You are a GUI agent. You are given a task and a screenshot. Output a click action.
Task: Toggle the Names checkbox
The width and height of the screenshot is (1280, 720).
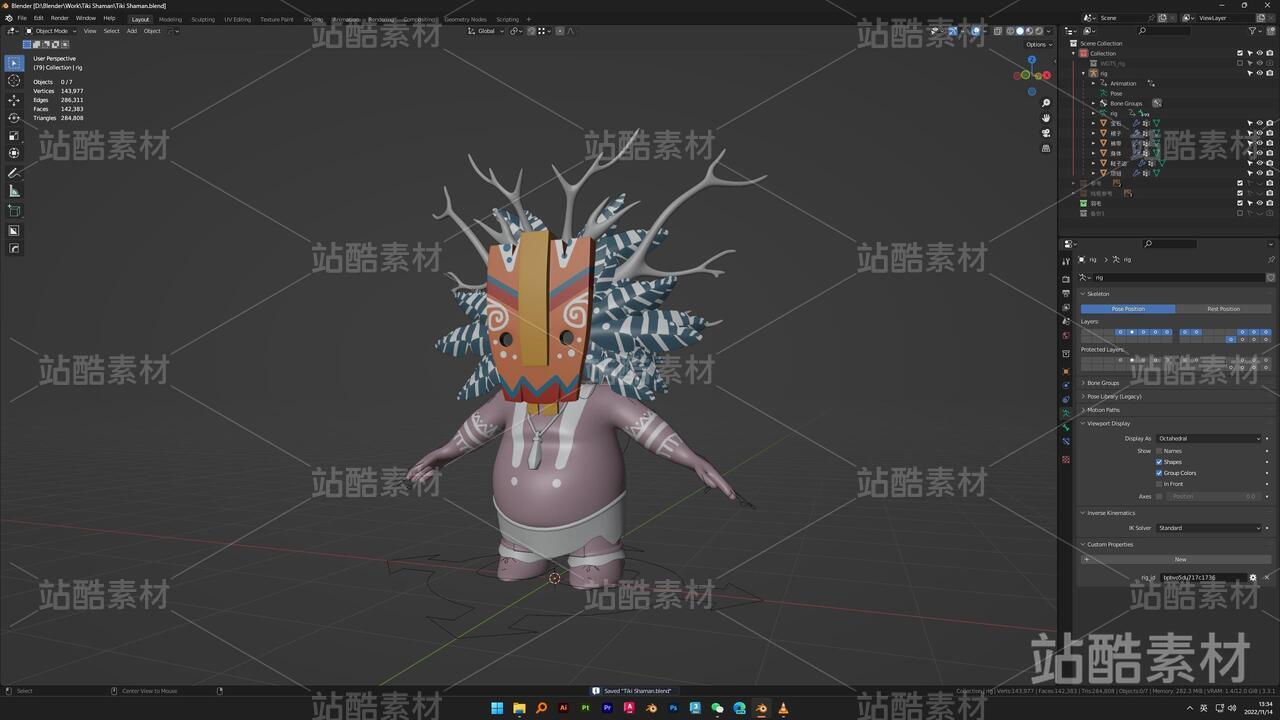coord(1159,451)
